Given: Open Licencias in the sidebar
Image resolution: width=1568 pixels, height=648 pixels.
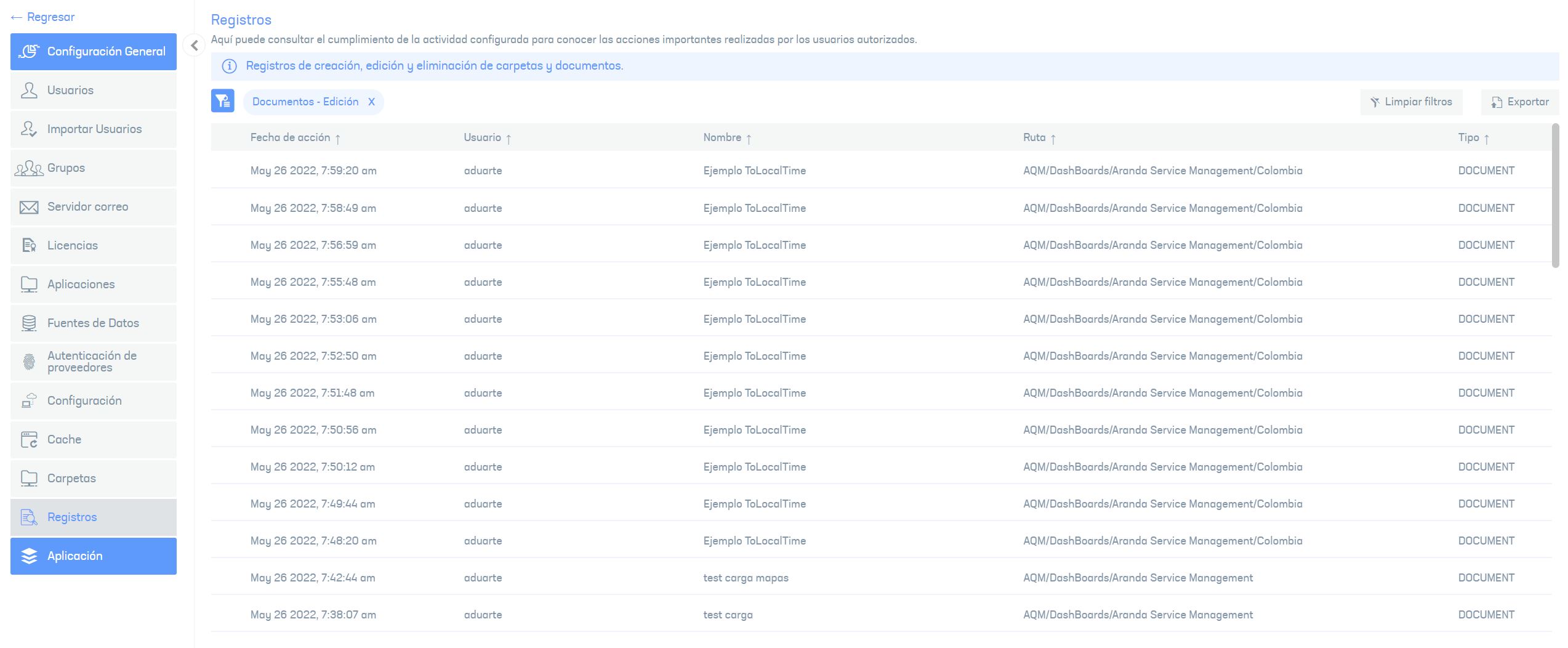Looking at the screenshot, I should point(94,246).
